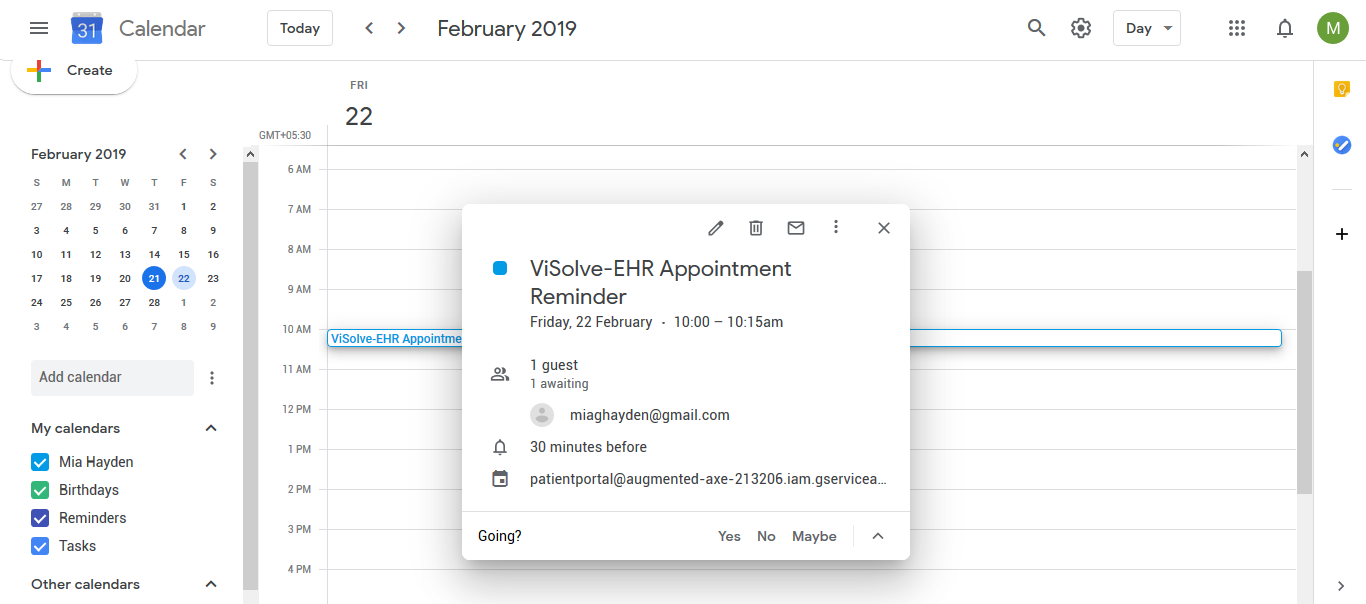Open the Google apps grid
The height and width of the screenshot is (604, 1366).
(x=1237, y=28)
